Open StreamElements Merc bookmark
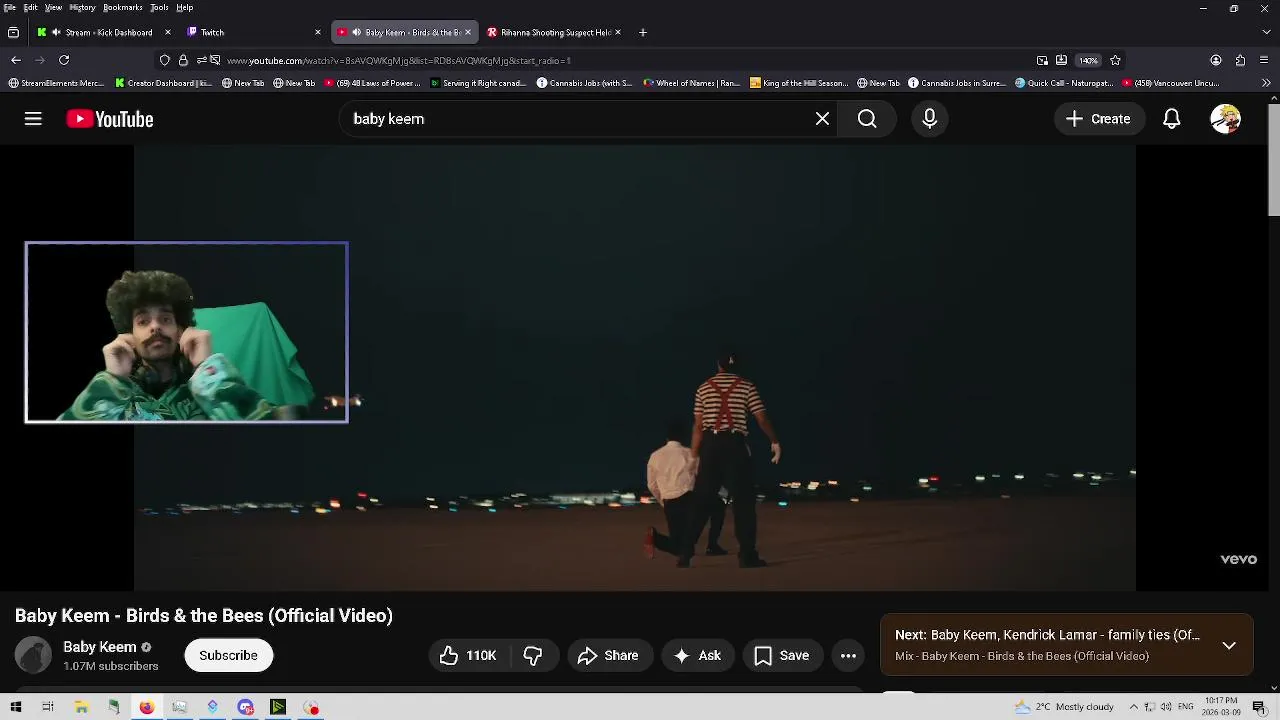This screenshot has height=720, width=1280. (56, 83)
